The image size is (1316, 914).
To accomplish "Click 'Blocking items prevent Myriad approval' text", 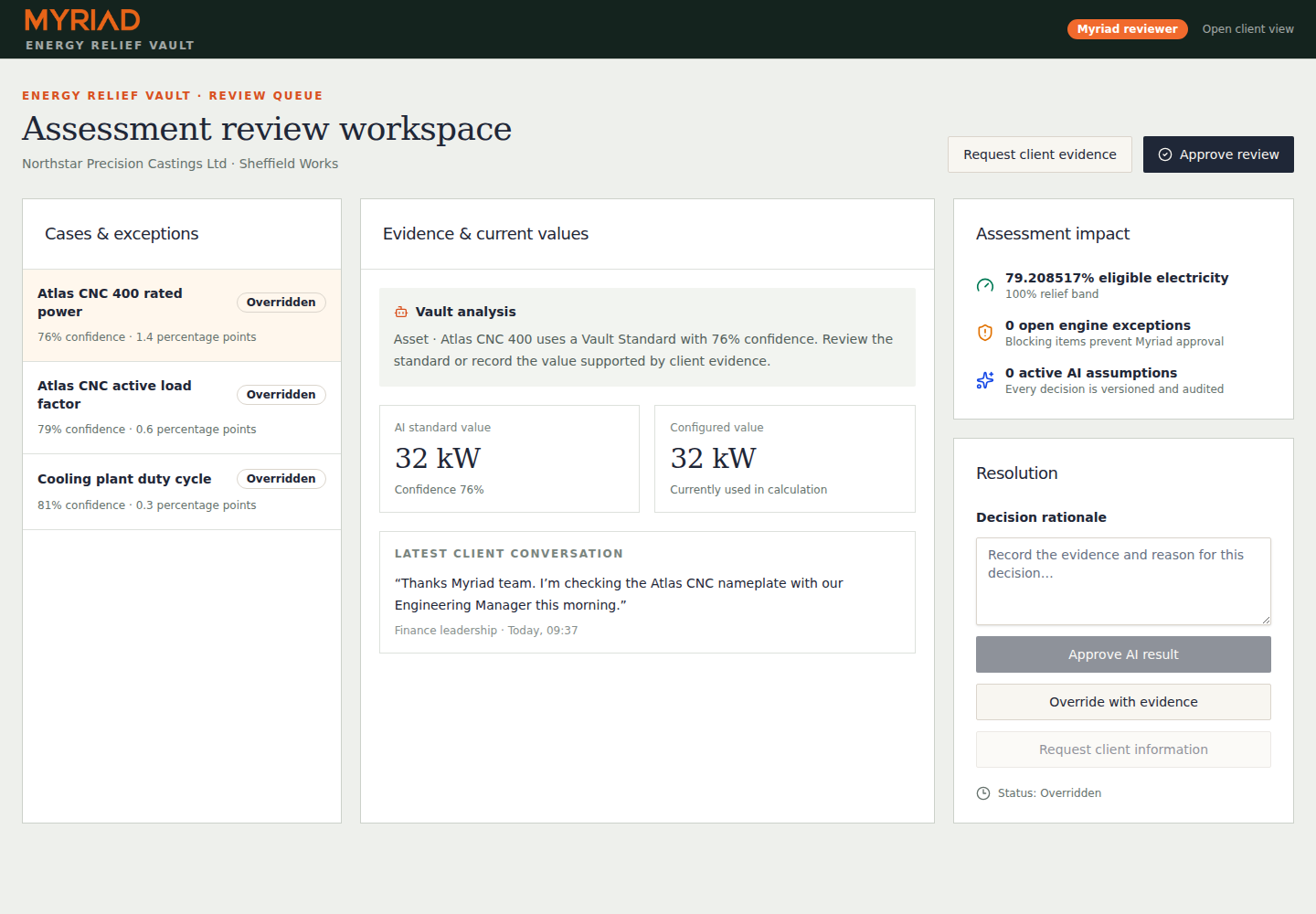I will tap(1114, 342).
